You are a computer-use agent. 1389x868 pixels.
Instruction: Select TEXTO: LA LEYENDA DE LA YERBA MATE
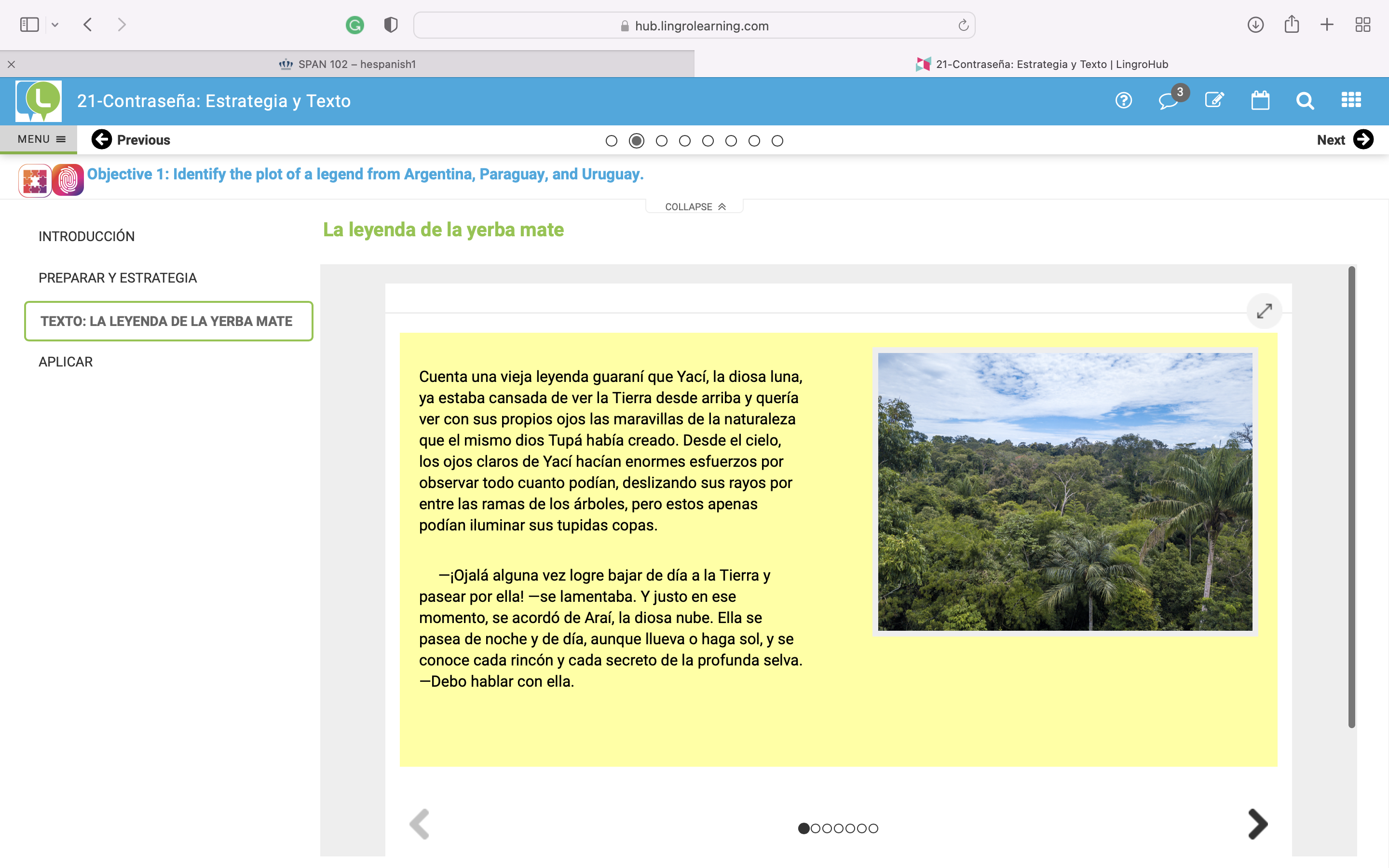coord(169,321)
